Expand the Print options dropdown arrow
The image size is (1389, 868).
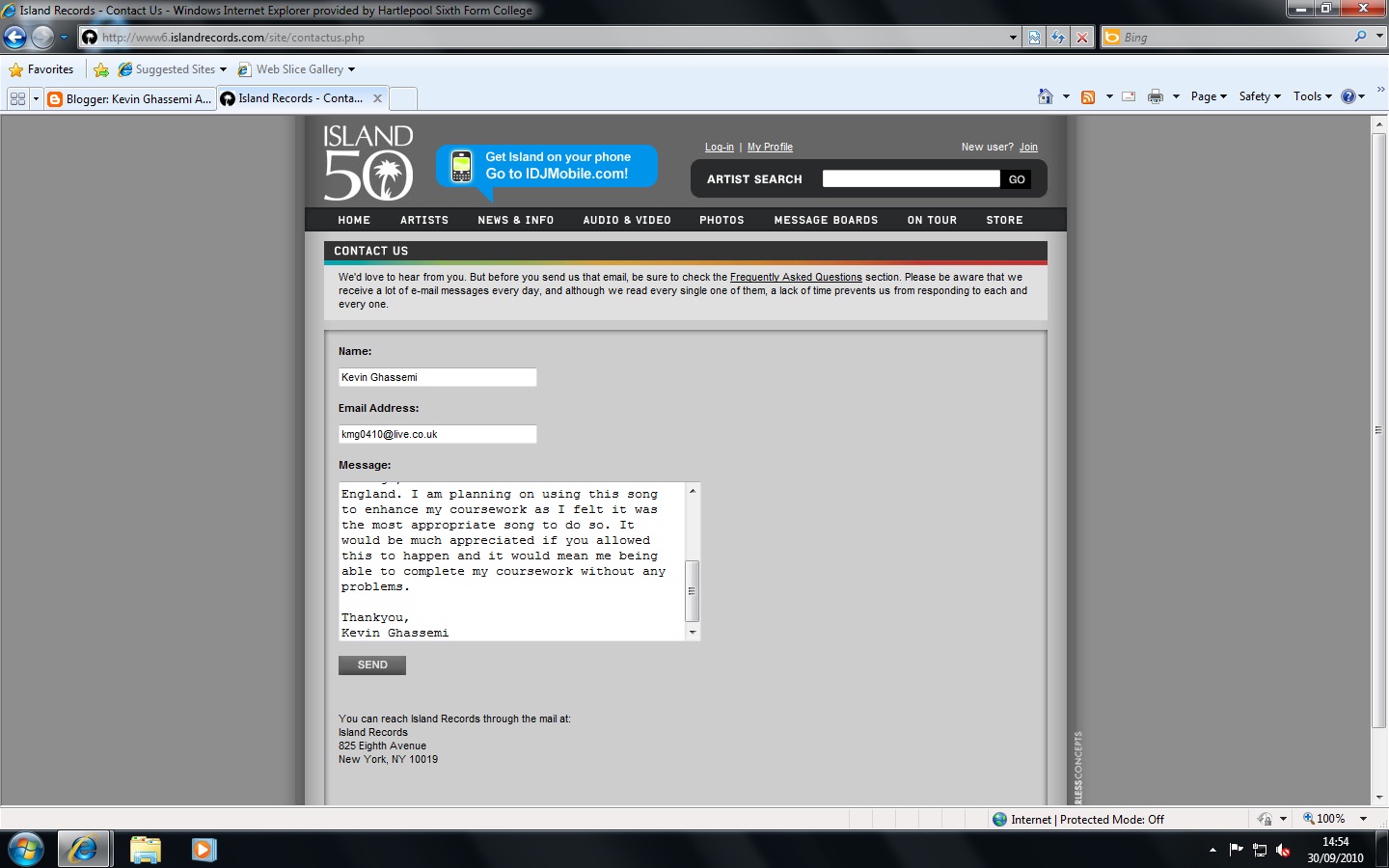[1176, 96]
